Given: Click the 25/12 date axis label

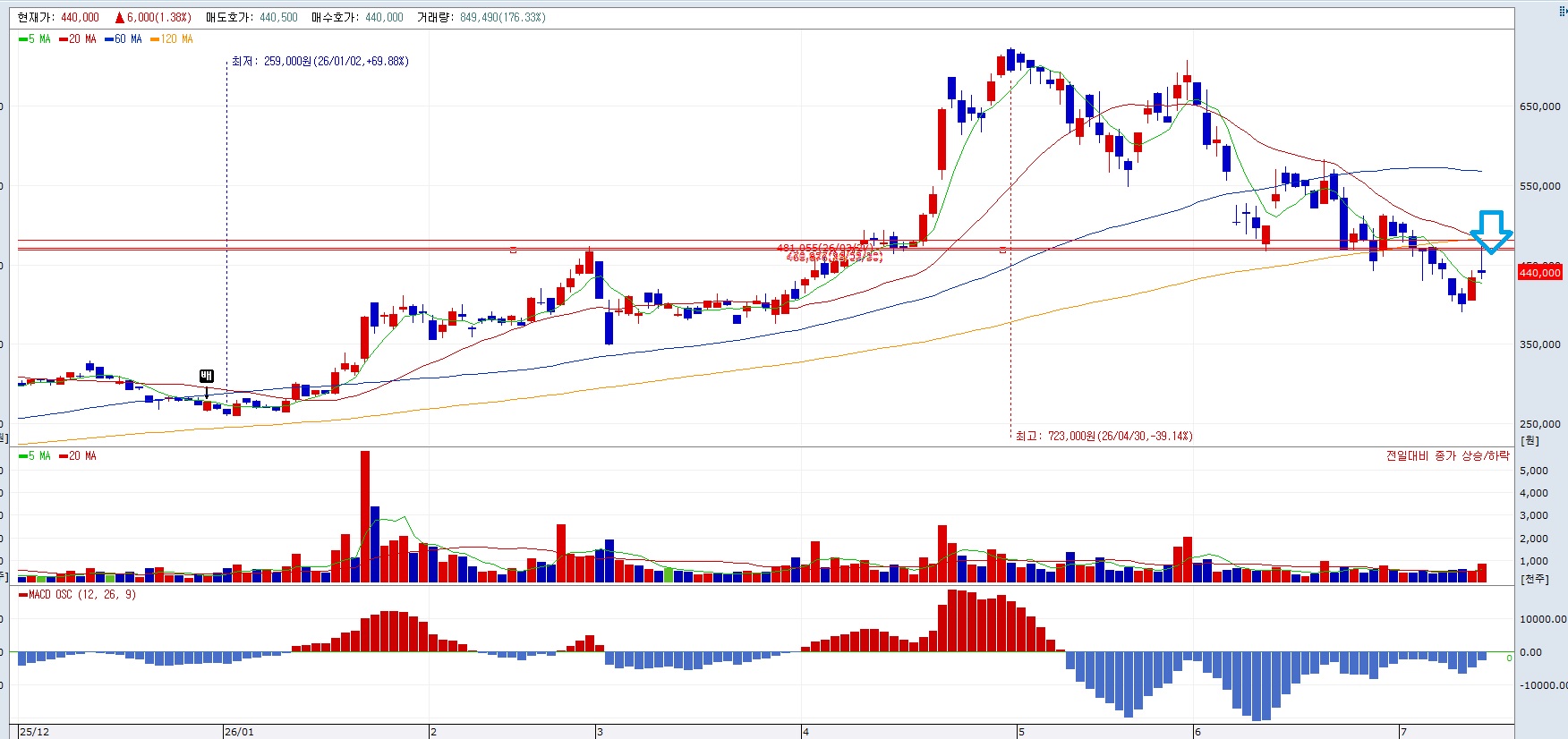Looking at the screenshot, I should click(35, 732).
